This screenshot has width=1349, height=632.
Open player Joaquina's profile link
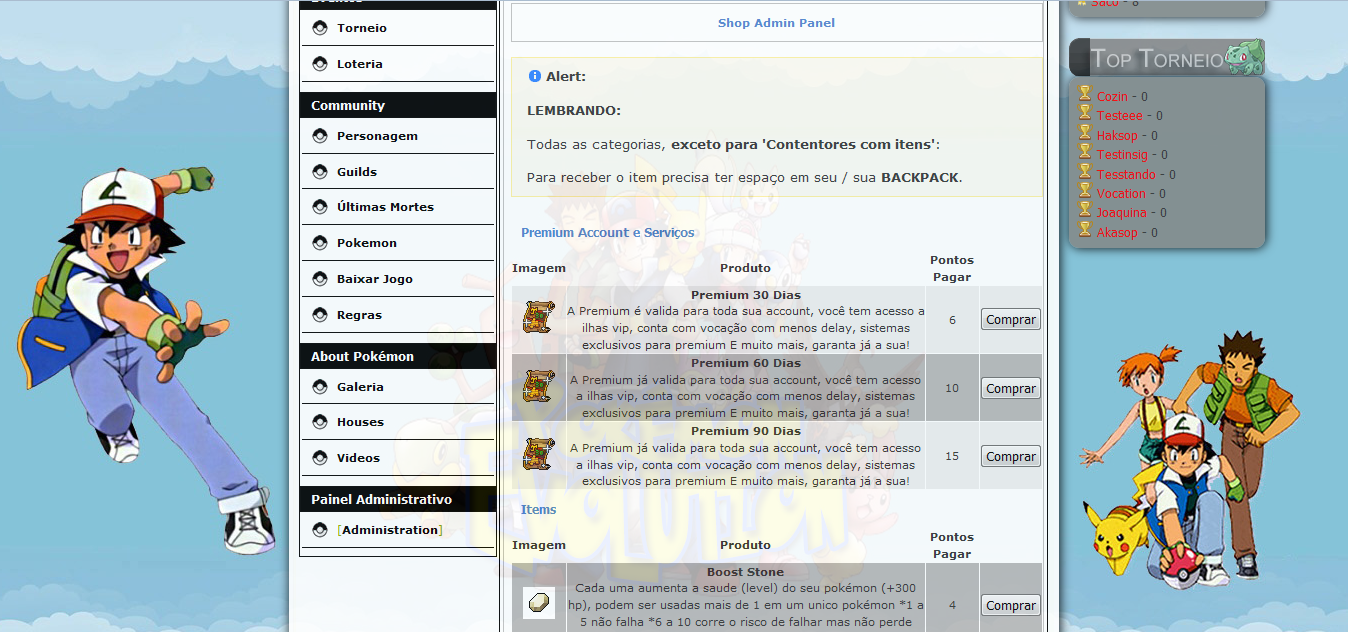click(x=1121, y=213)
